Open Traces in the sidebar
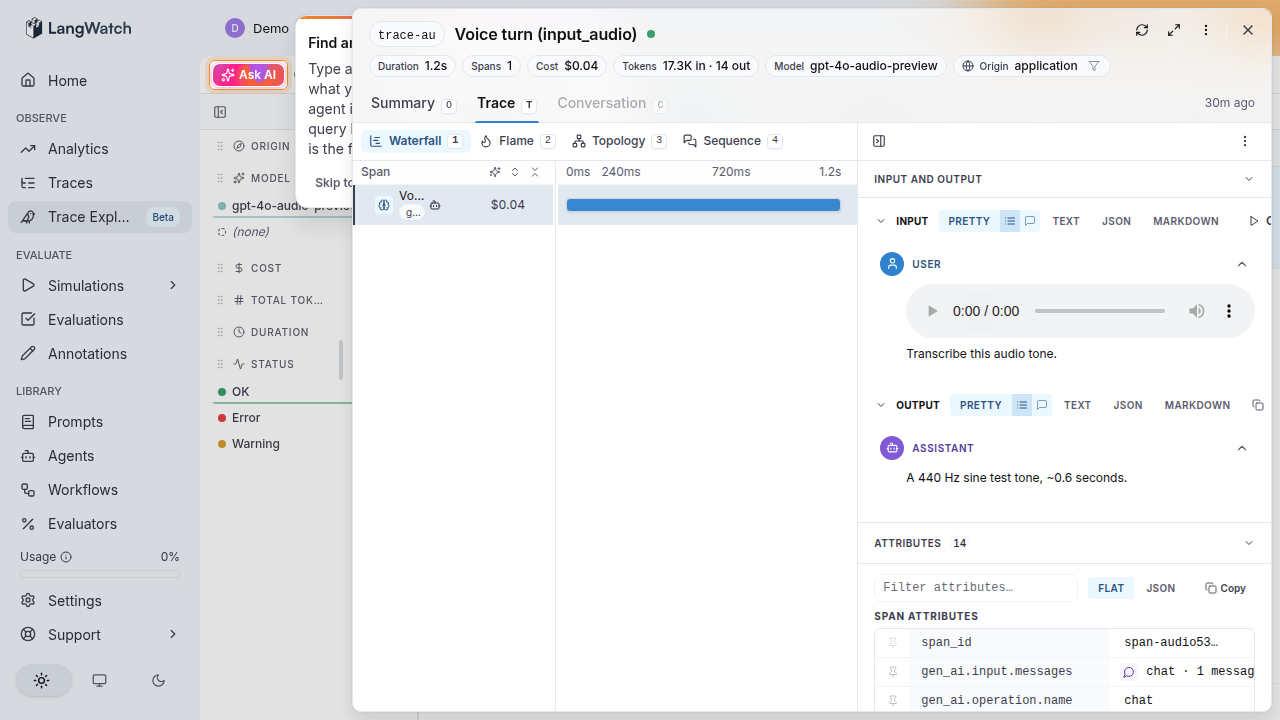 pyautogui.click(x=100, y=183)
